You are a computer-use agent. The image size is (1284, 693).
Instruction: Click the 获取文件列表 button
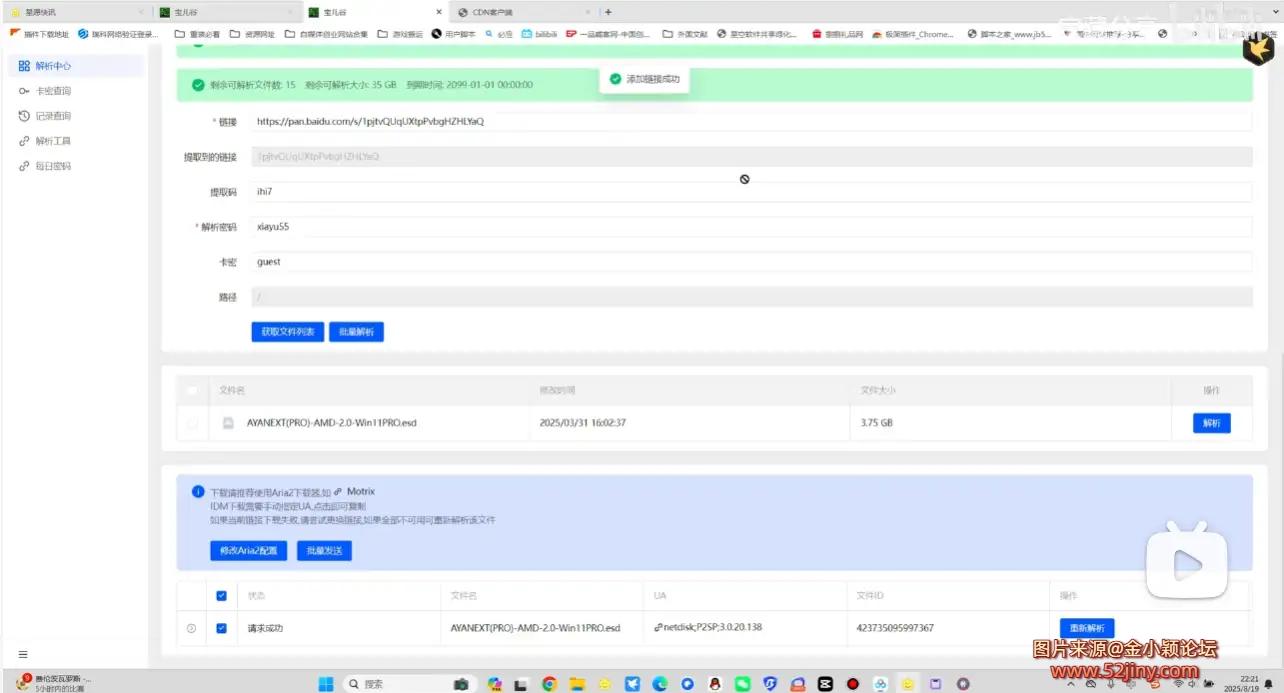point(288,332)
